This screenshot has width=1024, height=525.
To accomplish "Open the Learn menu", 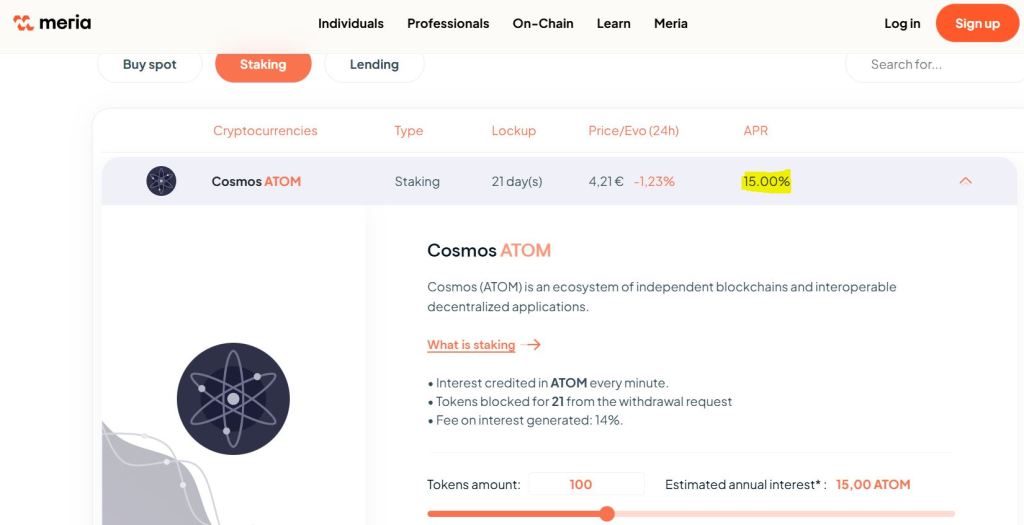I will pyautogui.click(x=614, y=23).
